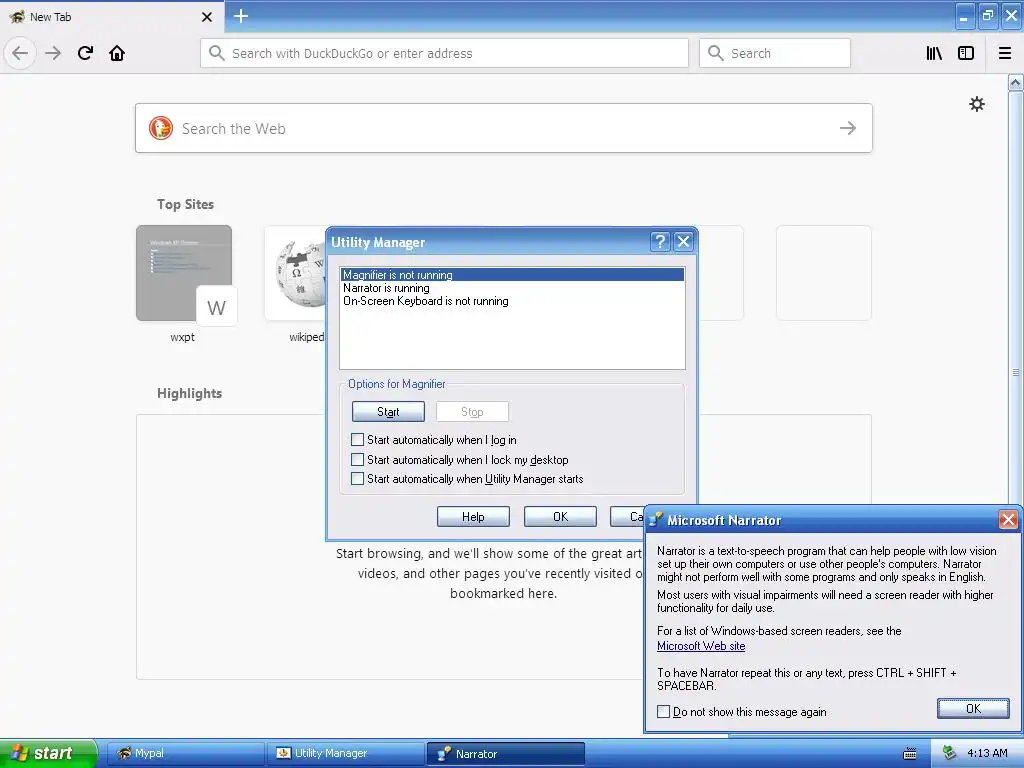Viewport: 1024px width, 768px height.
Task: Click DuckDuckGo logo in search box
Action: [x=161, y=128]
